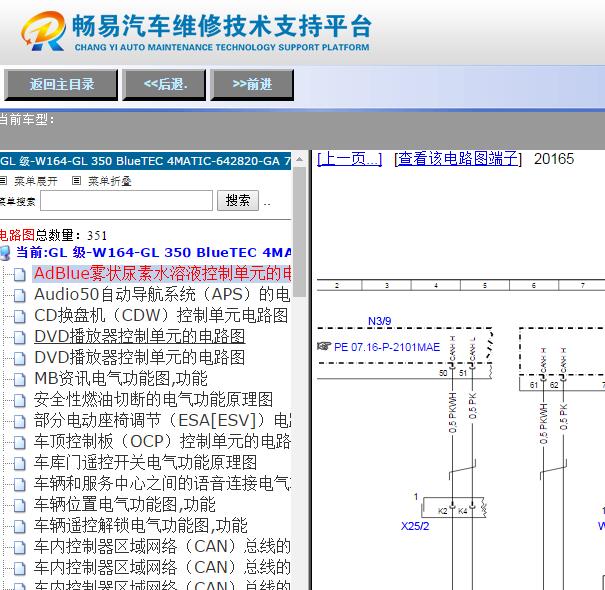Click the 电路图 red label
This screenshot has width=605, height=590.
17,235
